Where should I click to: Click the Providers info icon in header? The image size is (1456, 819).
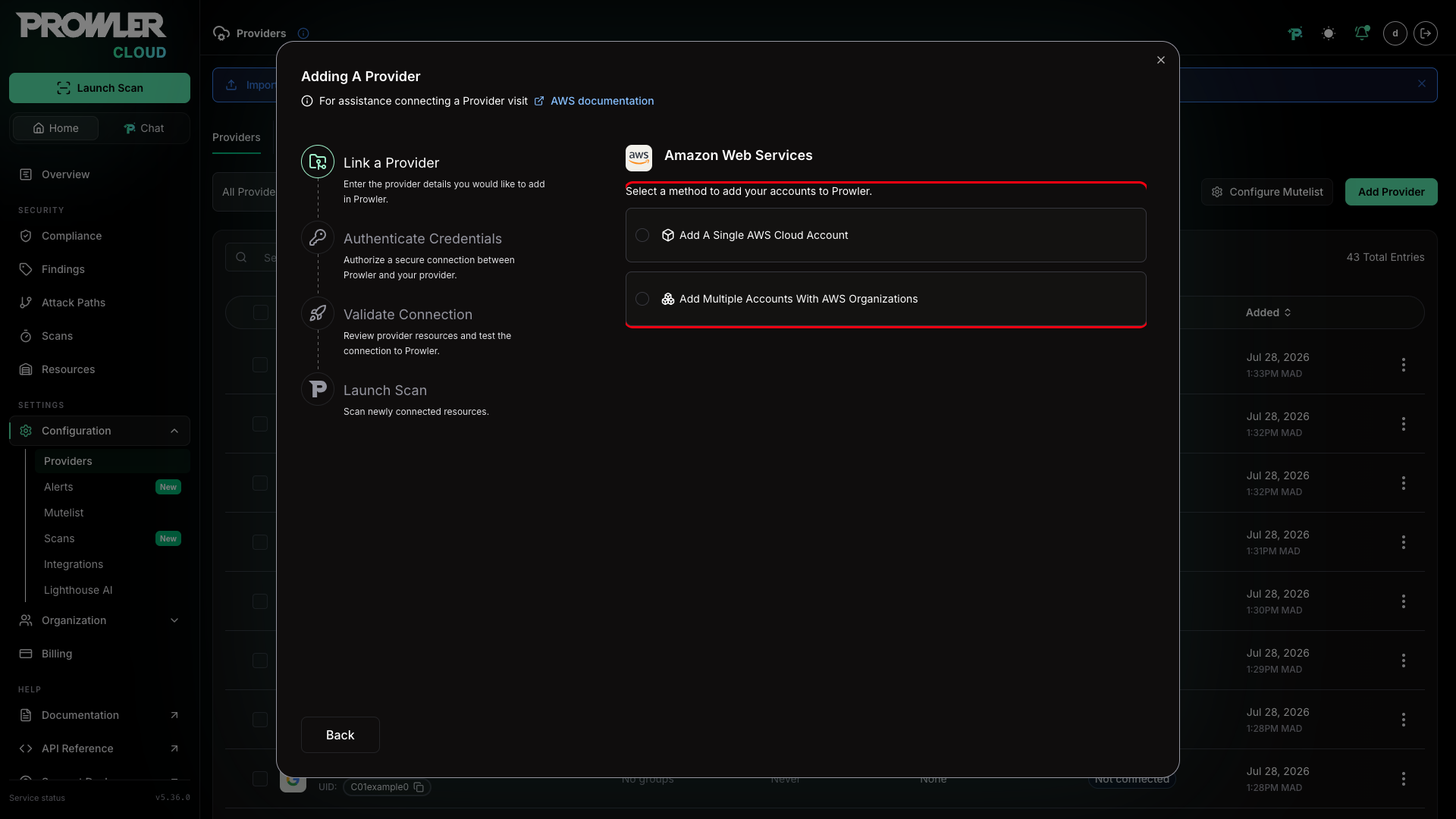click(x=303, y=33)
